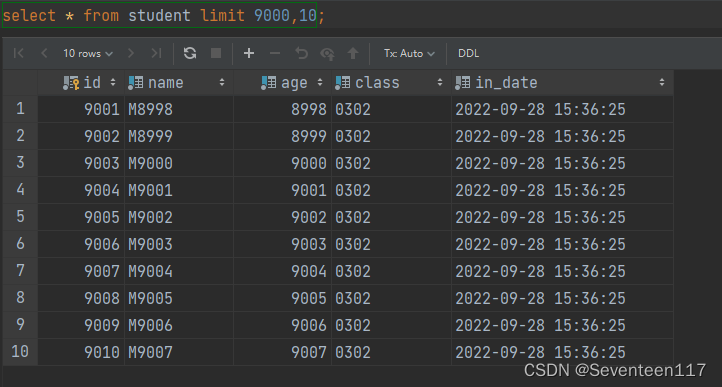722x387 pixels.
Task: Reload the table data
Action: click(x=190, y=53)
